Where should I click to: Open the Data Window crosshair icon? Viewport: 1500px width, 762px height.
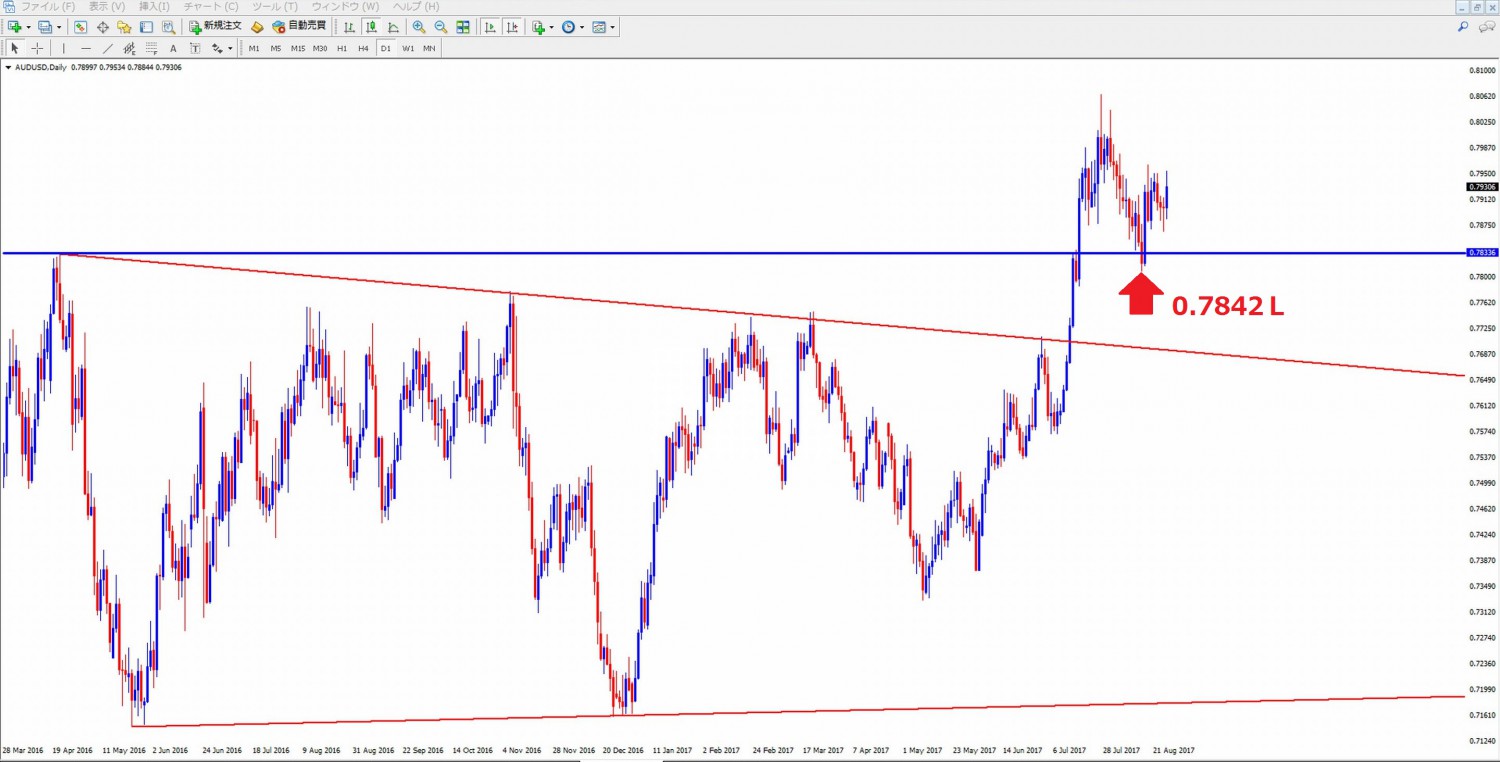(102, 27)
